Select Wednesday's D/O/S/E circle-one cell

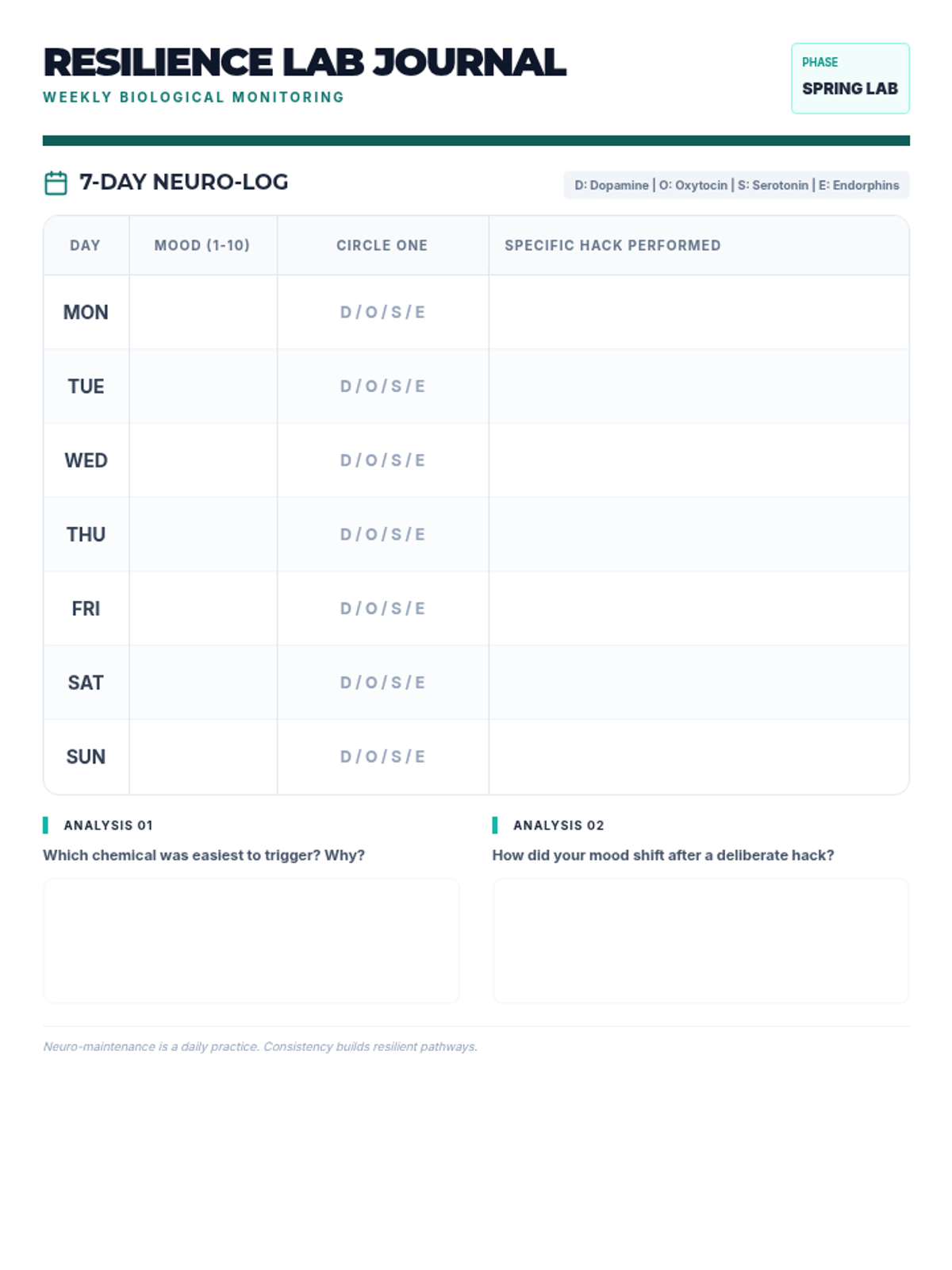coord(382,460)
